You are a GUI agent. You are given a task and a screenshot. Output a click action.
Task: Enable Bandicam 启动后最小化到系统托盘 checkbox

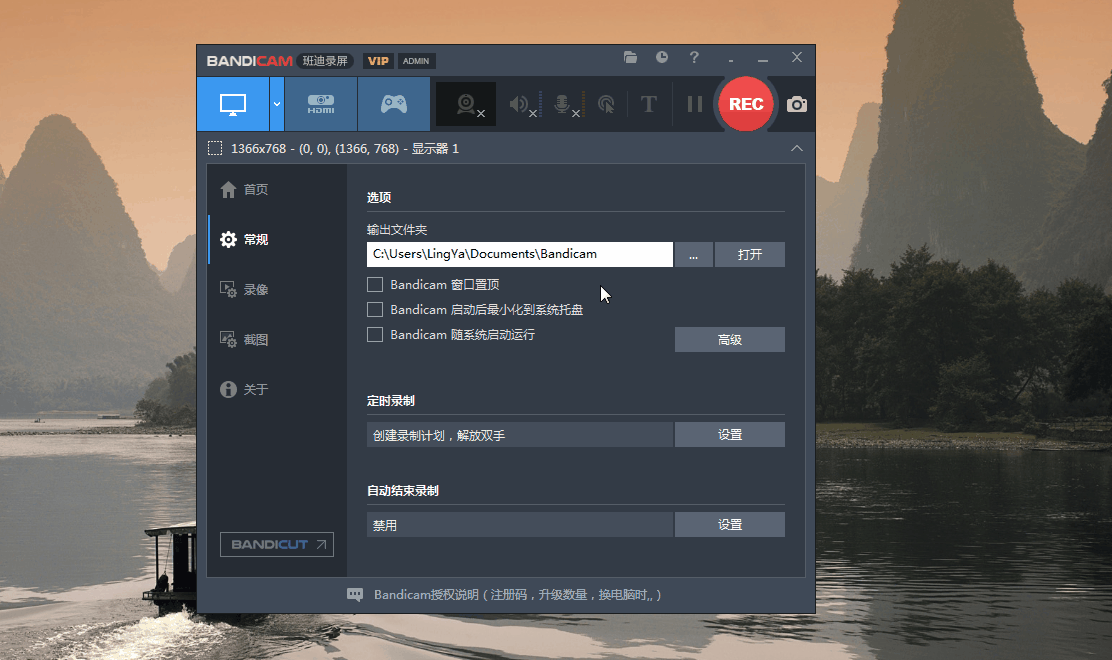(375, 310)
